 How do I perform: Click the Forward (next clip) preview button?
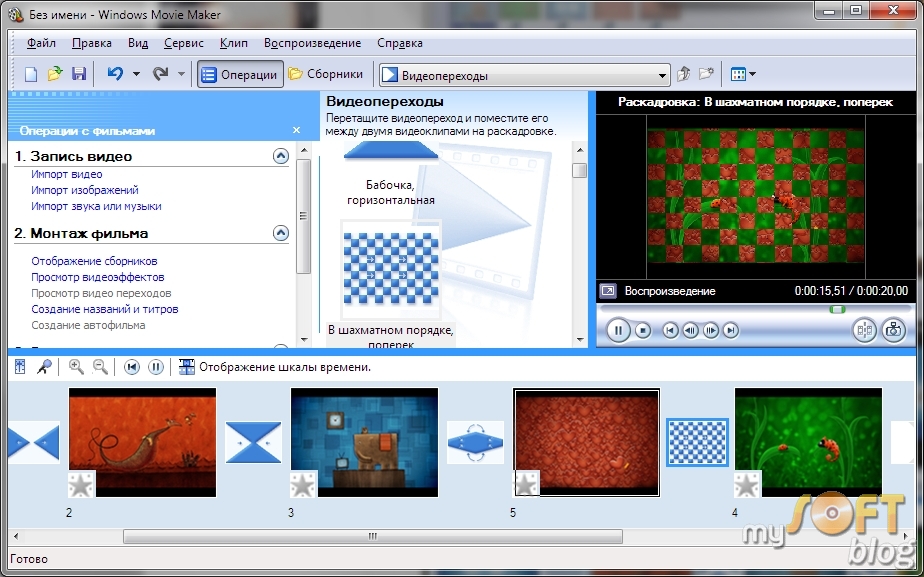[731, 330]
